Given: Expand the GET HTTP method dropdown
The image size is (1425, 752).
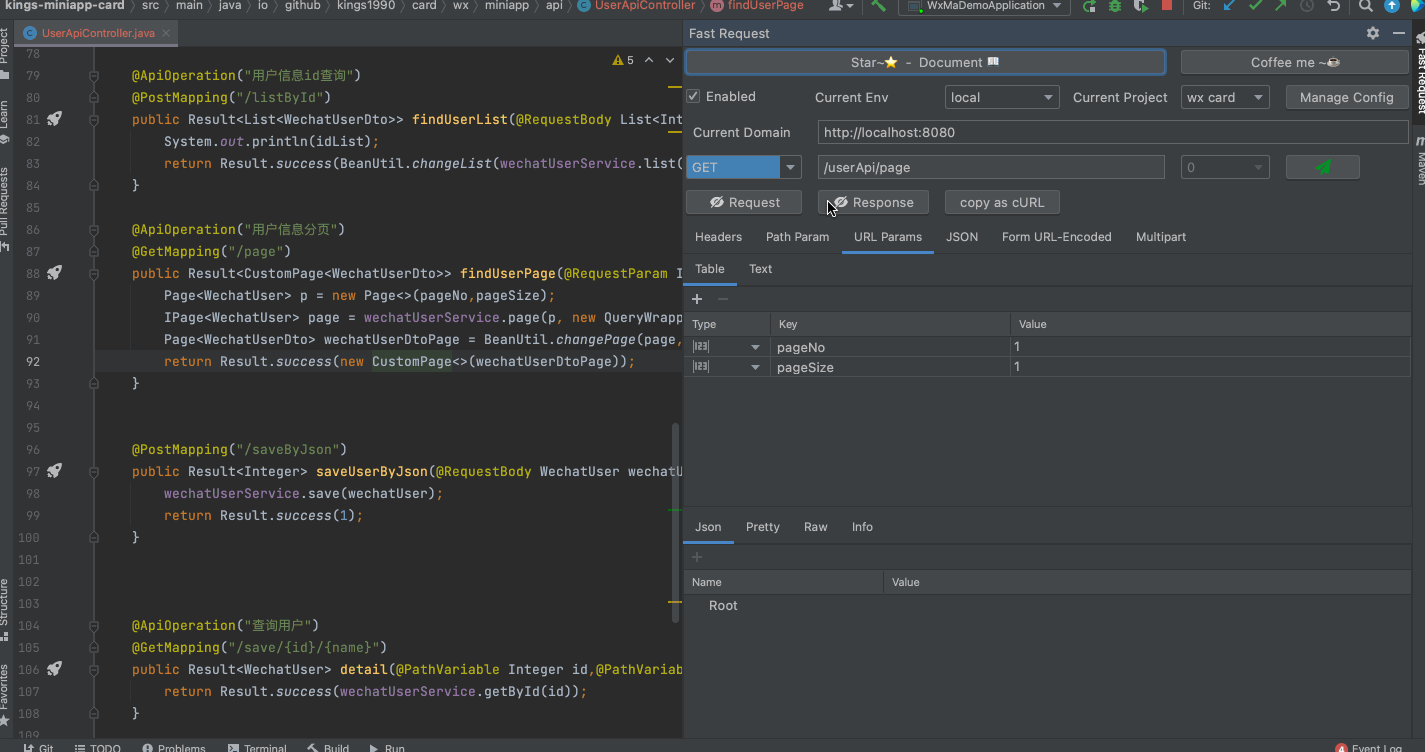Looking at the screenshot, I should 790,167.
